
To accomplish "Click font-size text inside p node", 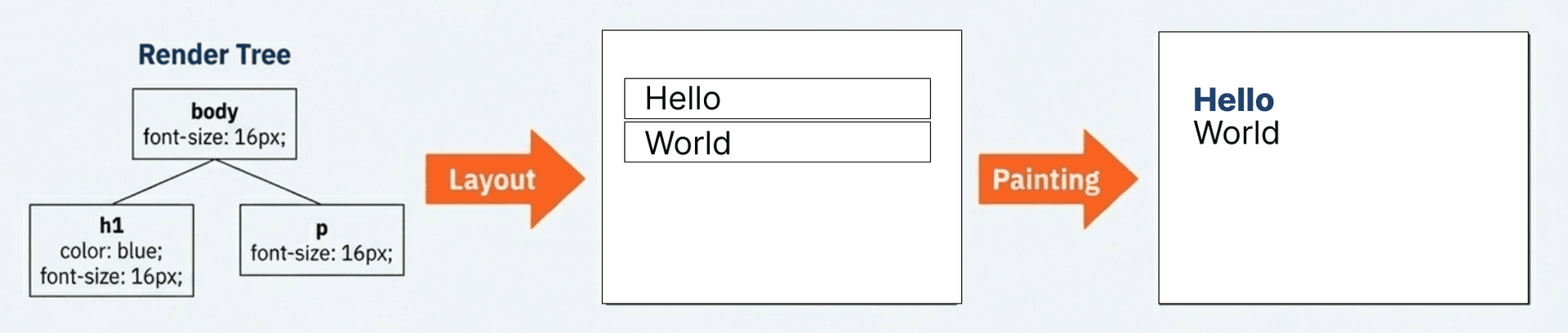I will pyautogui.click(x=322, y=253).
